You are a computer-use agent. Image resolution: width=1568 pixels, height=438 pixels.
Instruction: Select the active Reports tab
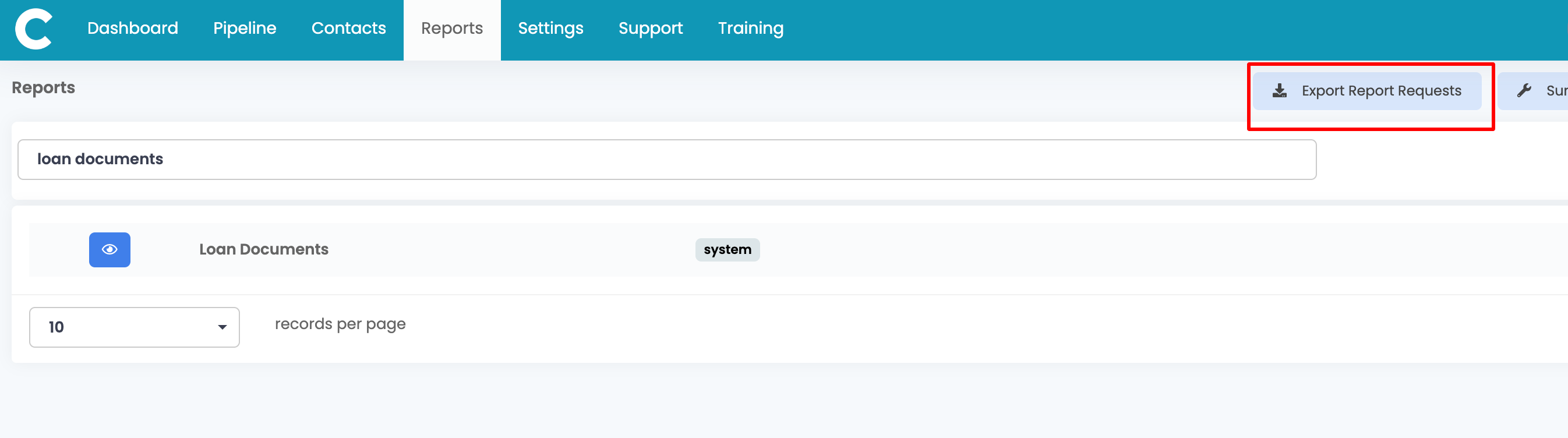(x=451, y=29)
